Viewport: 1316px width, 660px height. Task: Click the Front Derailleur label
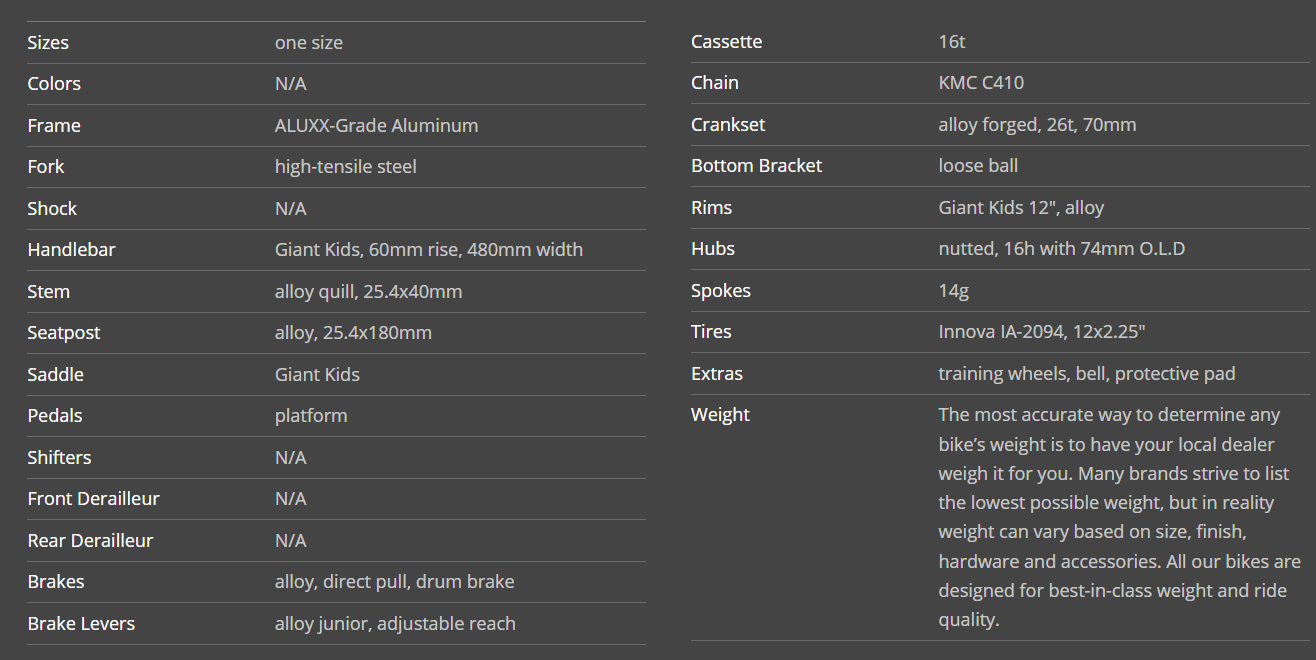point(93,499)
